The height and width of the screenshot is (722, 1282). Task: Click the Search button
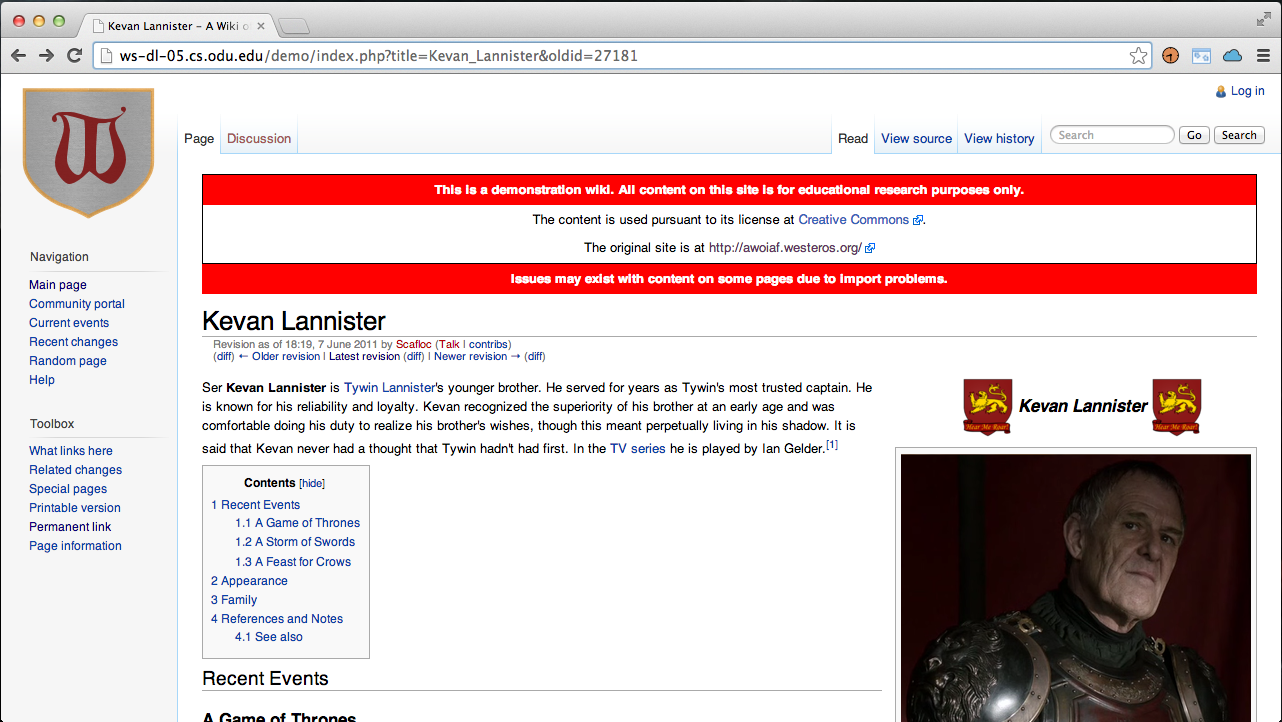pyautogui.click(x=1239, y=135)
